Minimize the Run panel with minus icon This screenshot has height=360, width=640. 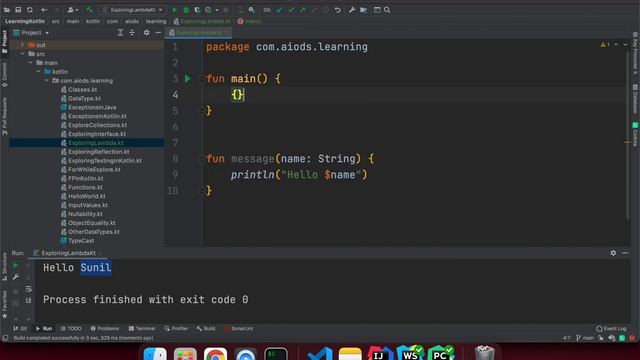(625, 253)
